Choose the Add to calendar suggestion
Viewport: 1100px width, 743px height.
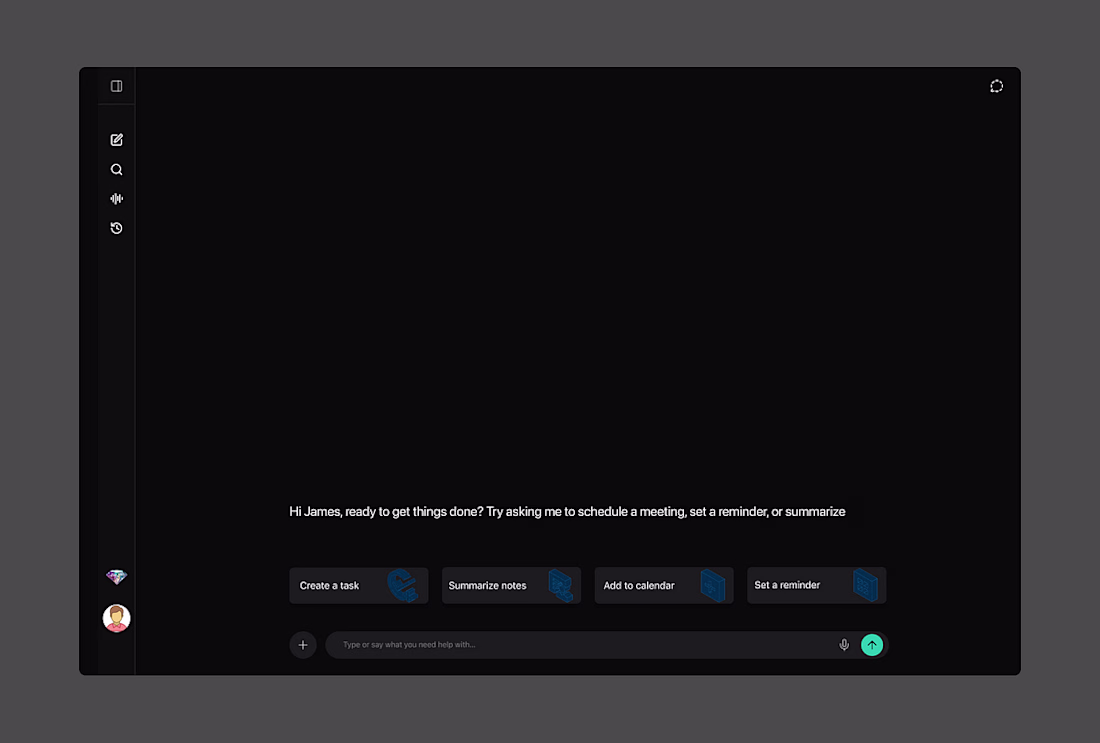click(x=664, y=585)
